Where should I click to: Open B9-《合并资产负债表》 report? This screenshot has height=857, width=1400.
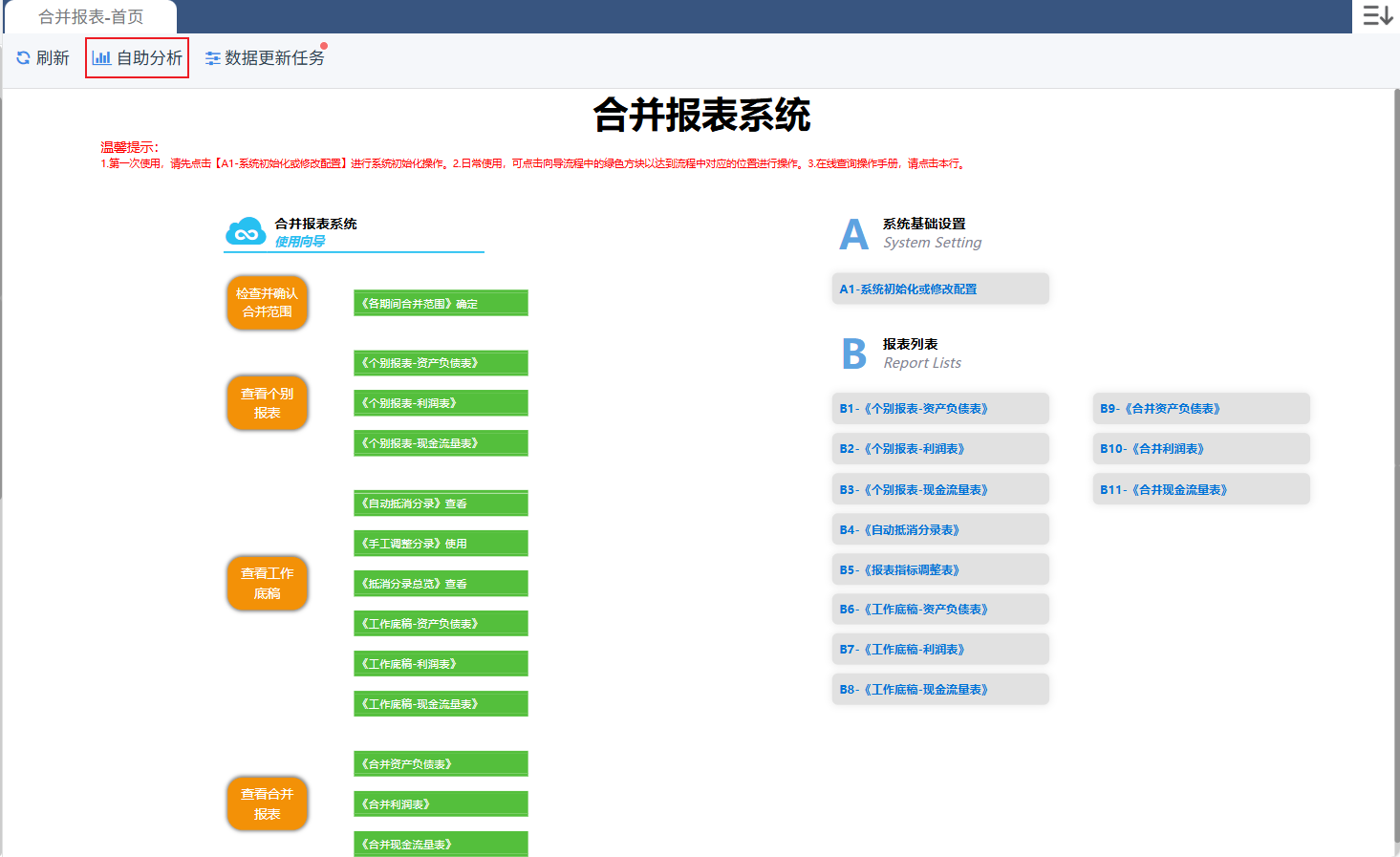[1200, 408]
